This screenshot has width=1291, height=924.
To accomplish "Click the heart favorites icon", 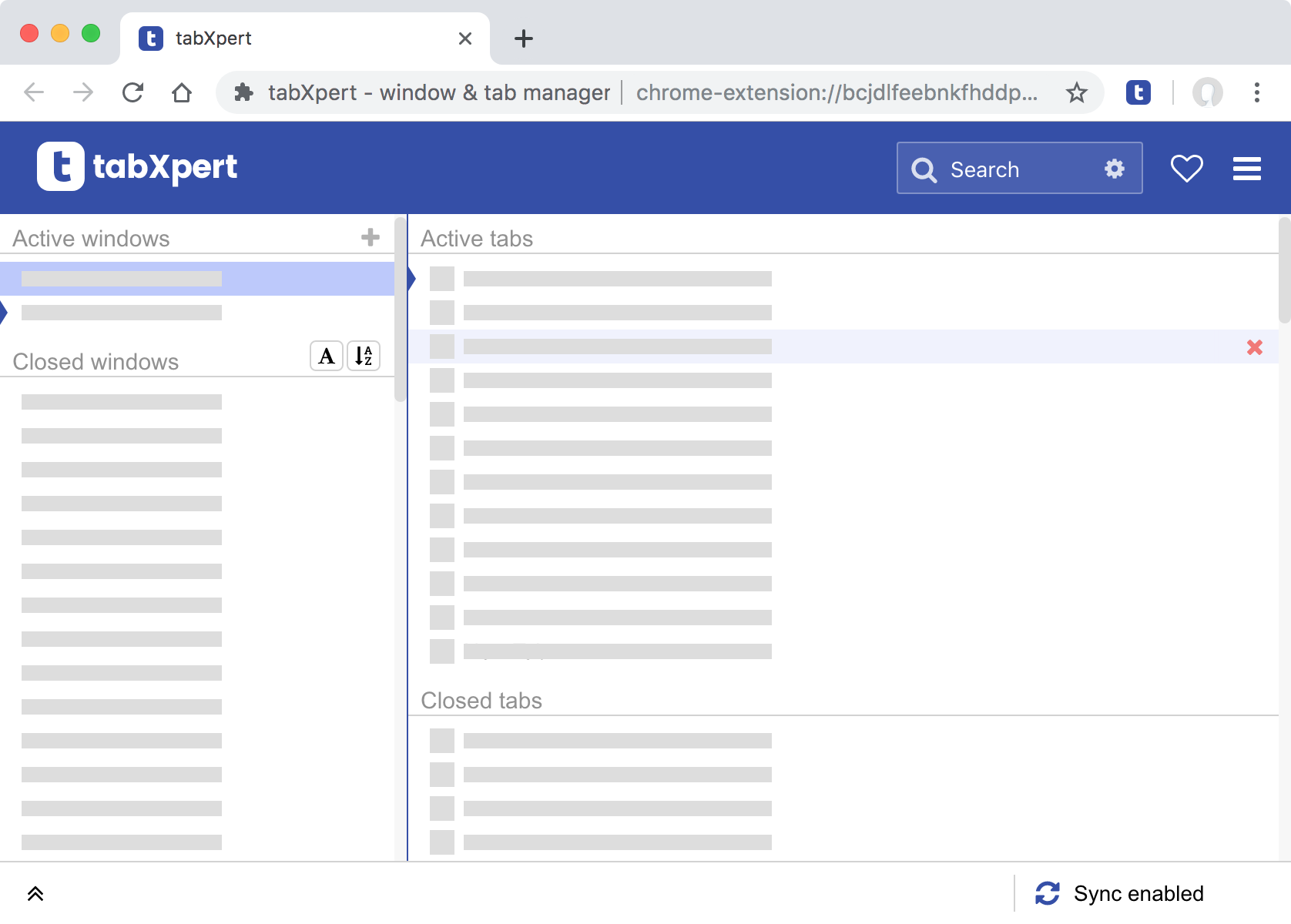I will (x=1186, y=169).
